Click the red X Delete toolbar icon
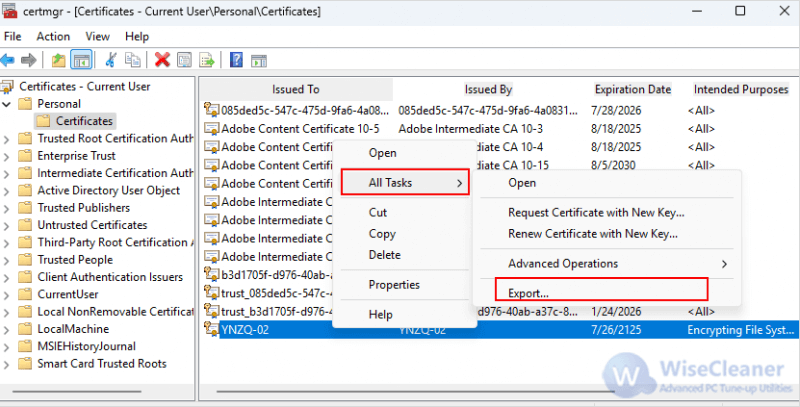800x407 pixels. [x=162, y=60]
